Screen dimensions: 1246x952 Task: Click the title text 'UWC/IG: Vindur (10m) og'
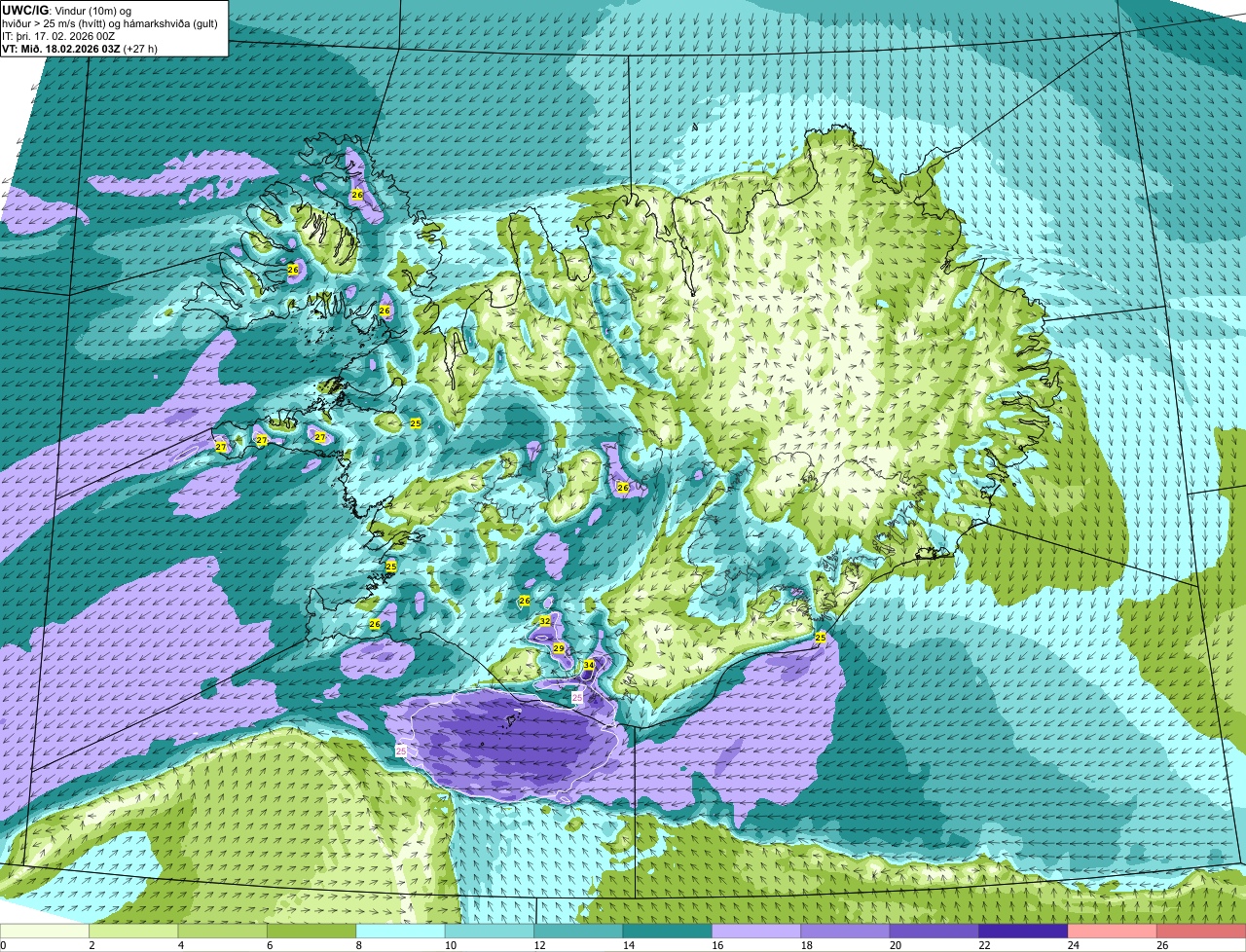tap(66, 10)
